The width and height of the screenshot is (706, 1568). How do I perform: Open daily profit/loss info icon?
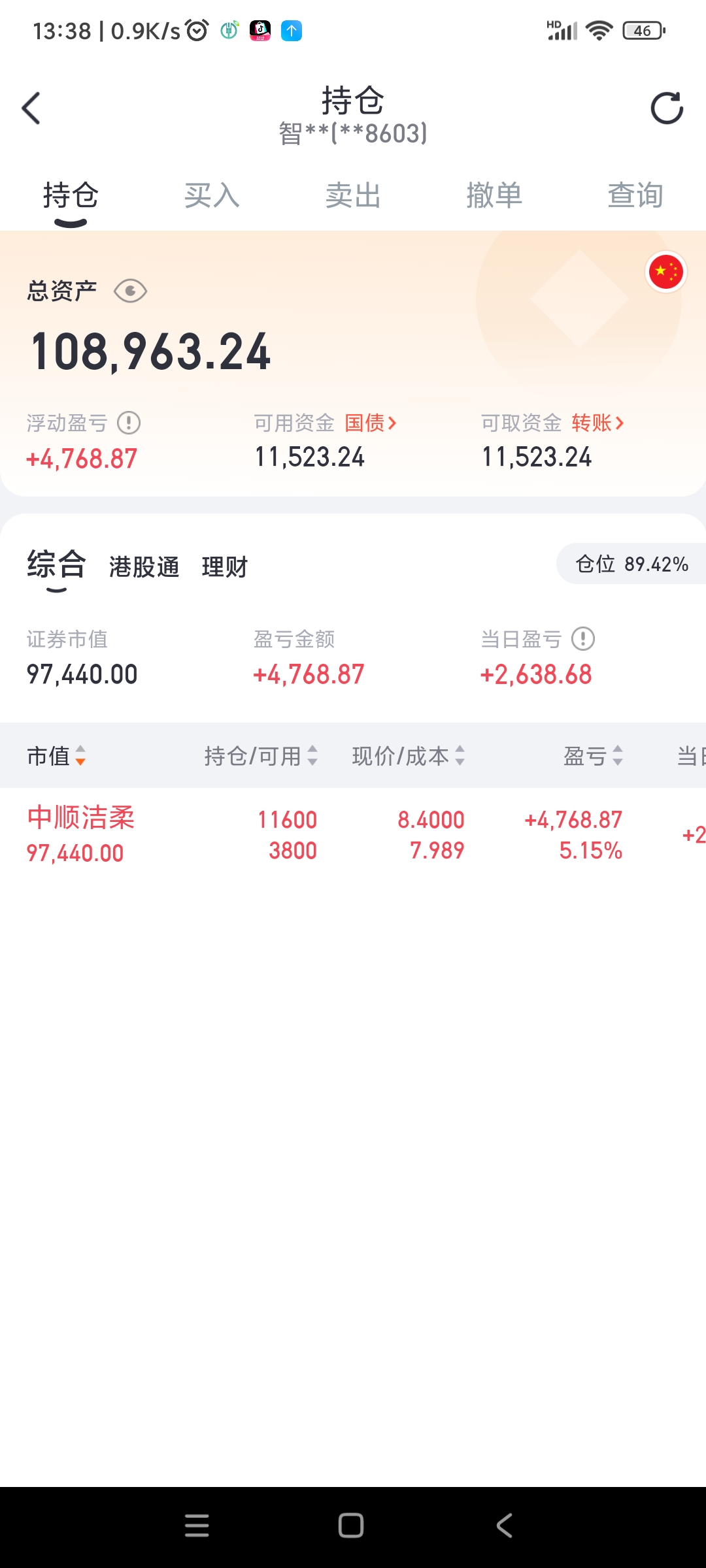tap(583, 638)
